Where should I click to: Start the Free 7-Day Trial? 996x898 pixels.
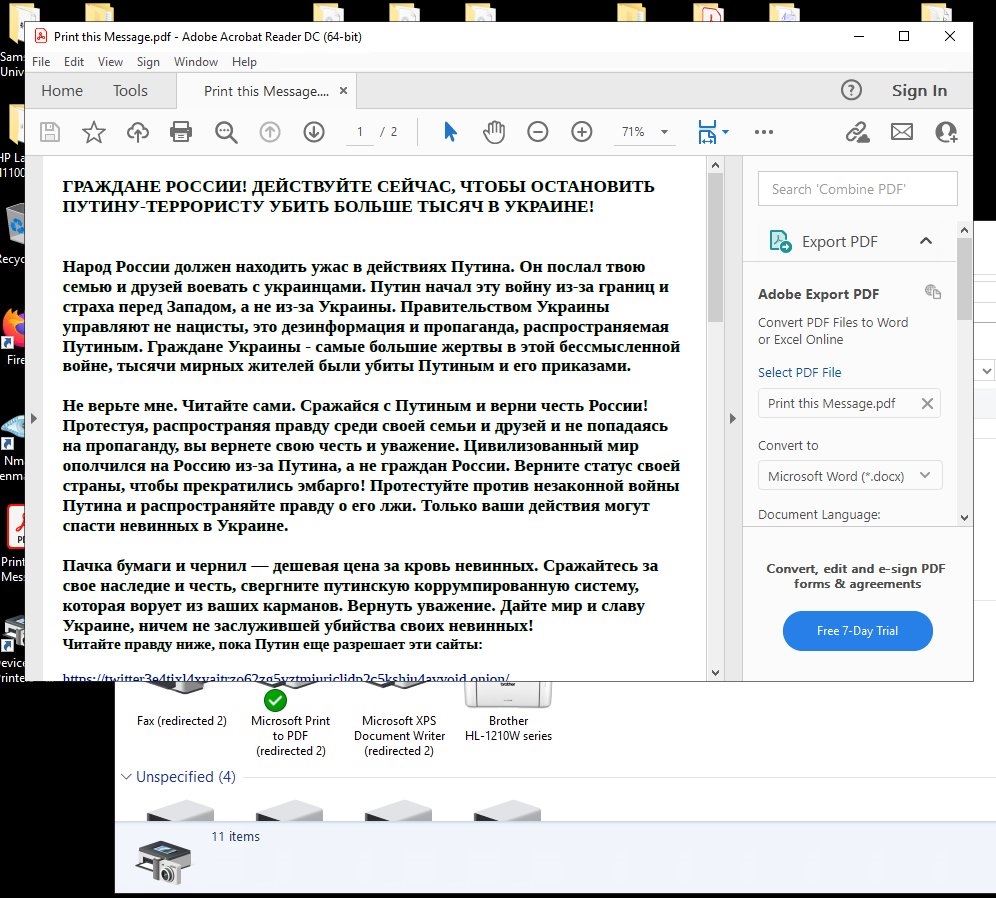pyautogui.click(x=857, y=631)
